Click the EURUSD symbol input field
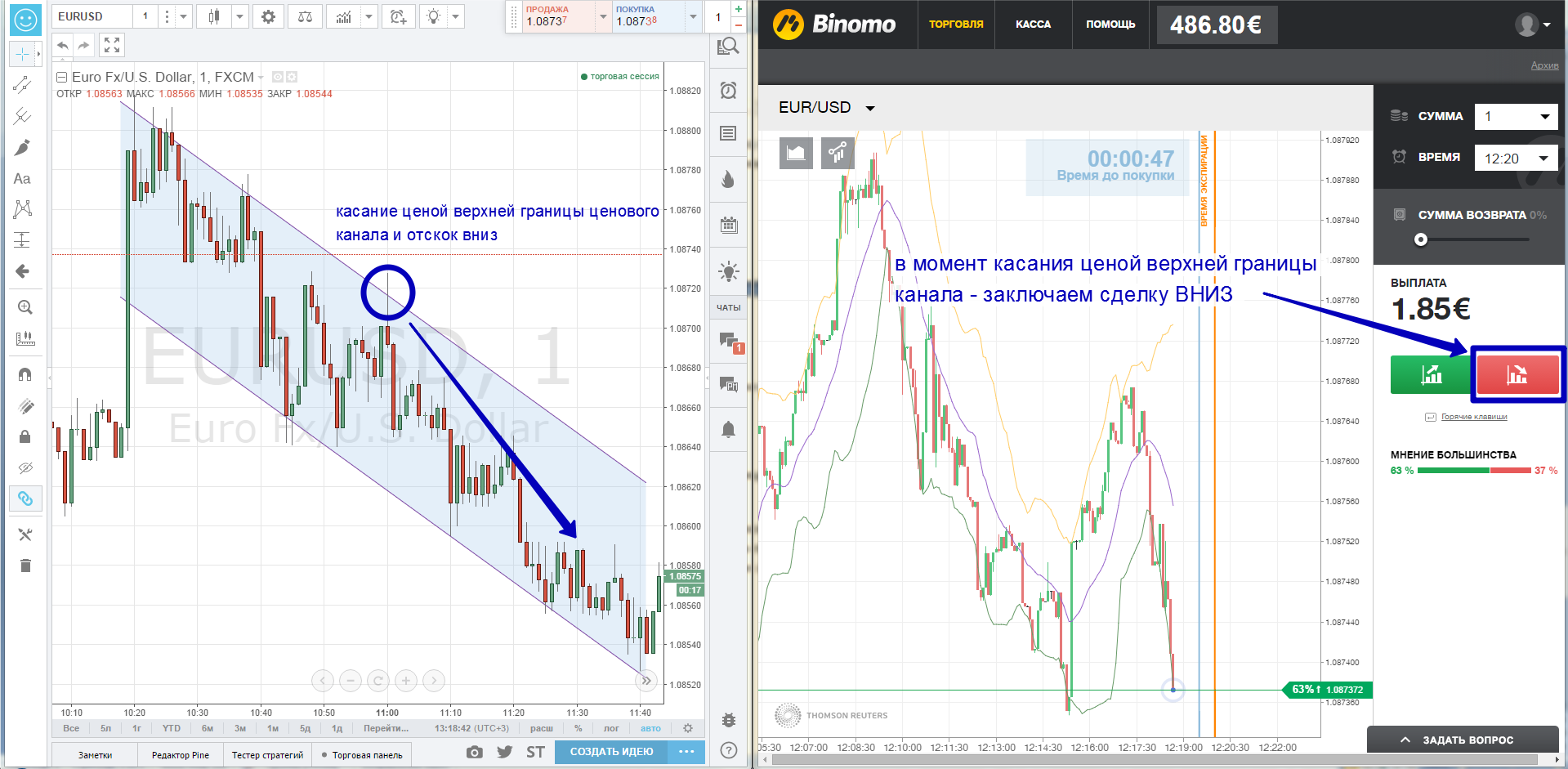1568x769 pixels. point(92,16)
